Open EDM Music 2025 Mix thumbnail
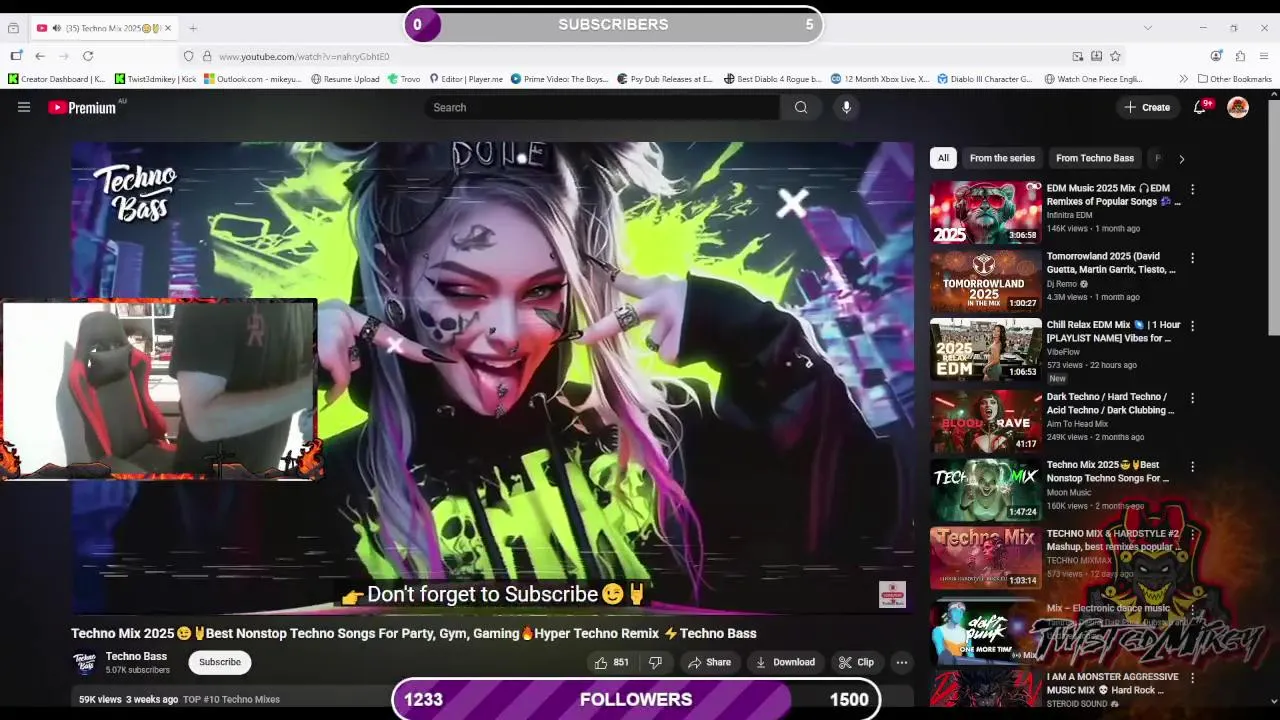Viewport: 1280px width, 720px height. tap(985, 212)
